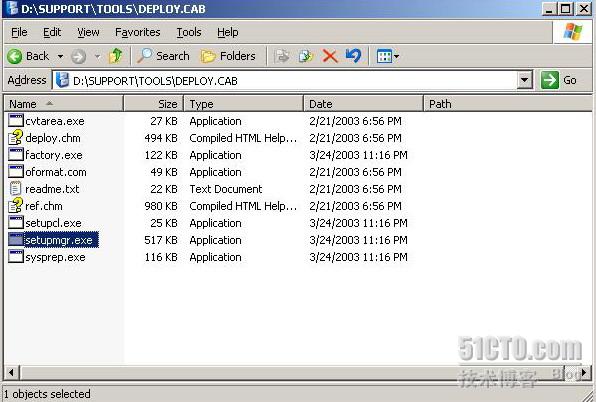Expand the Address bar dropdown arrow
The height and width of the screenshot is (402, 596).
point(525,80)
